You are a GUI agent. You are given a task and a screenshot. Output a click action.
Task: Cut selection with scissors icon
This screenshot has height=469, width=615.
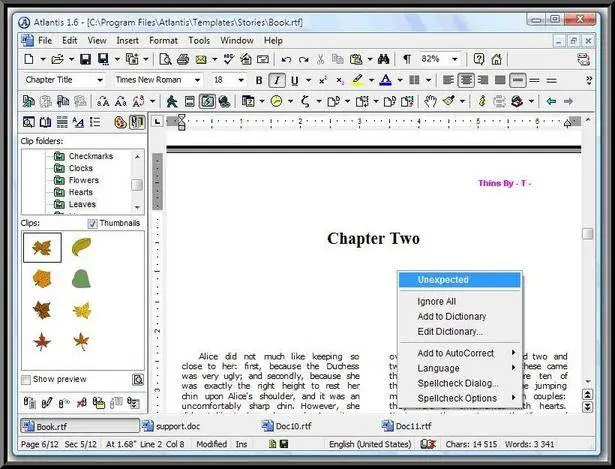pyautogui.click(x=320, y=59)
